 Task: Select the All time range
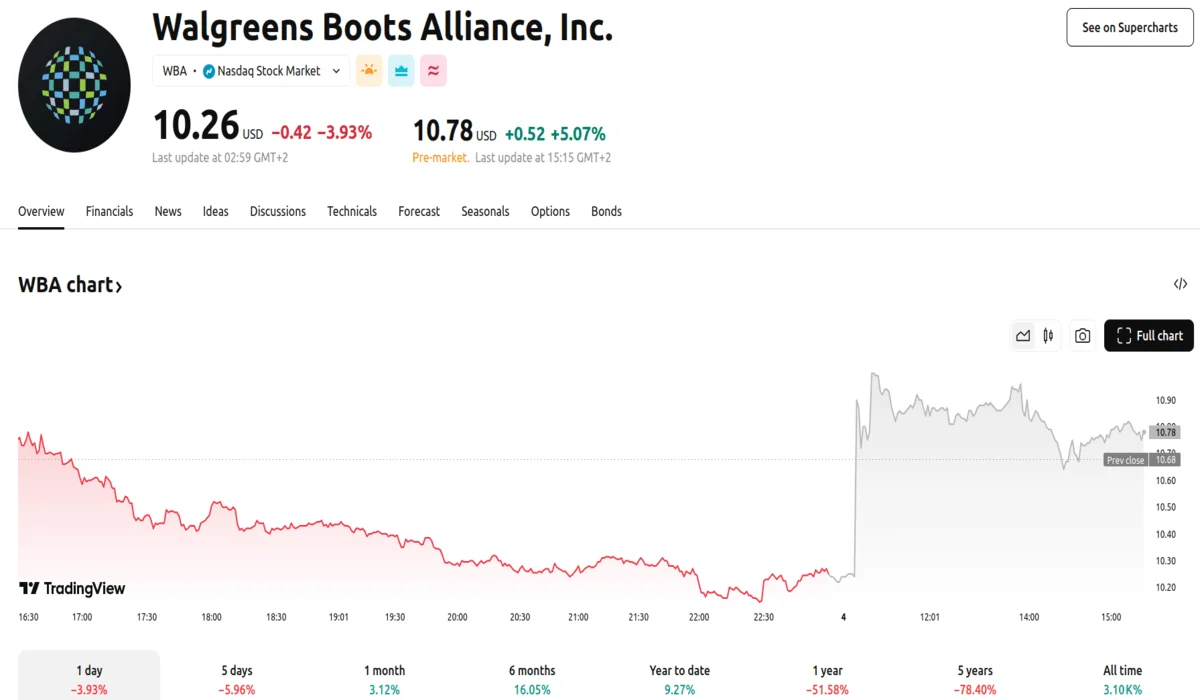click(x=1122, y=679)
